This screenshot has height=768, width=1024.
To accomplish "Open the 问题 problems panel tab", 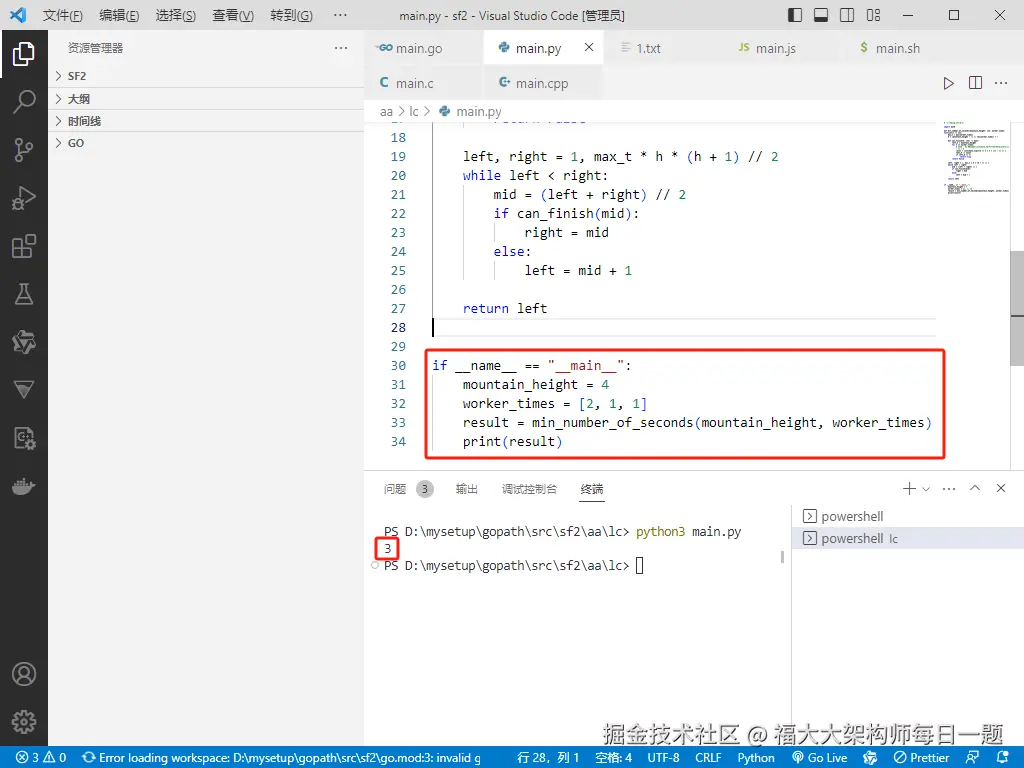I will pyautogui.click(x=408, y=488).
